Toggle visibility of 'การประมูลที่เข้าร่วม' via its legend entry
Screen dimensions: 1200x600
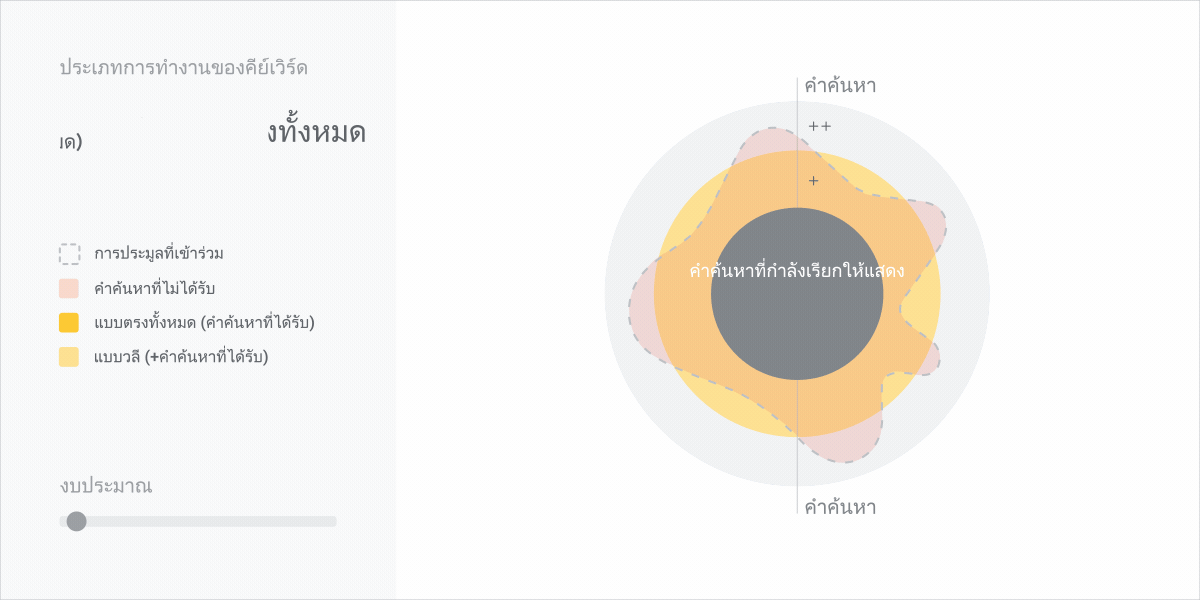(160, 253)
